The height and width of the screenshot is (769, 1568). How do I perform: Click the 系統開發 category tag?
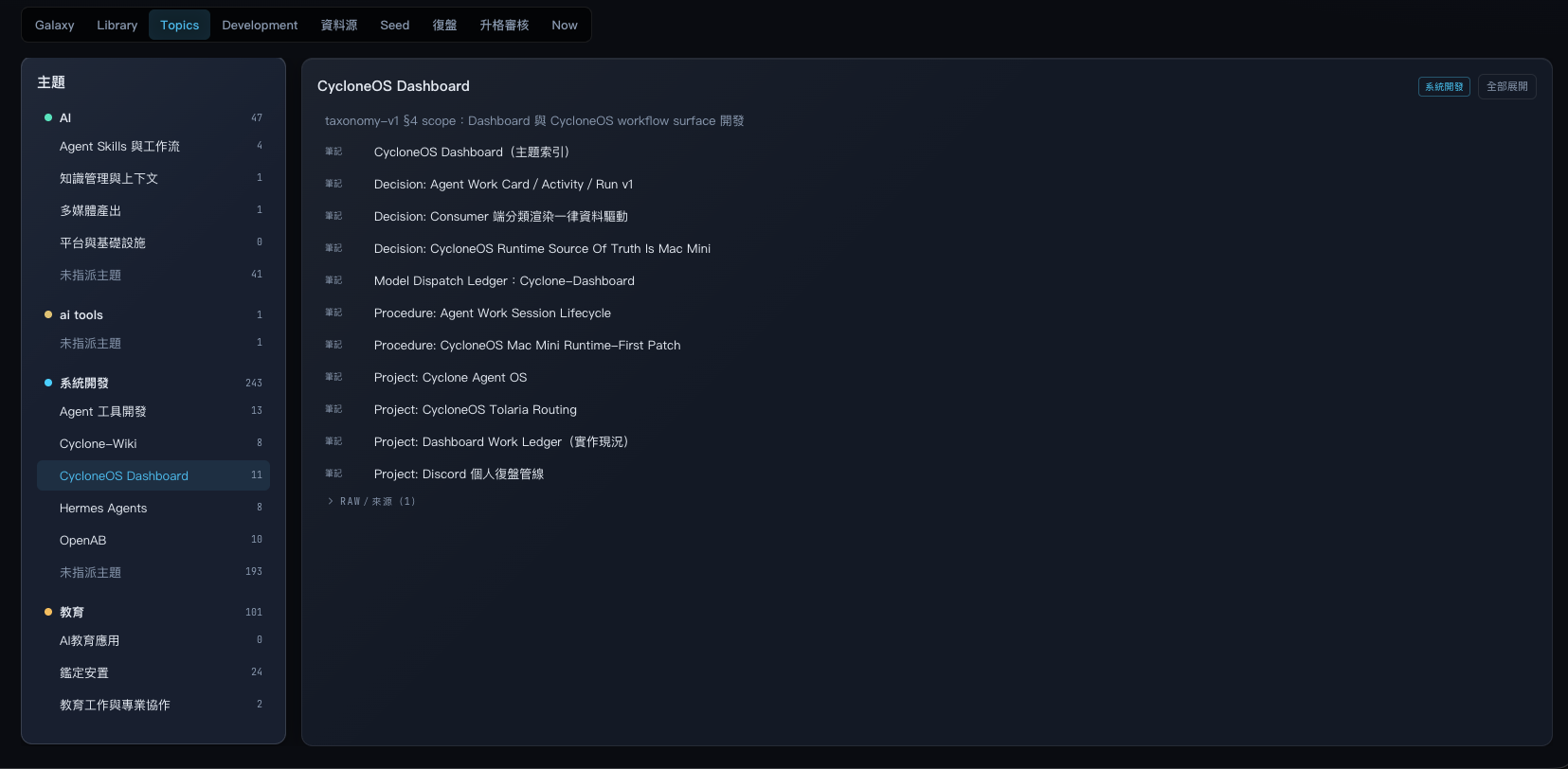(1444, 86)
